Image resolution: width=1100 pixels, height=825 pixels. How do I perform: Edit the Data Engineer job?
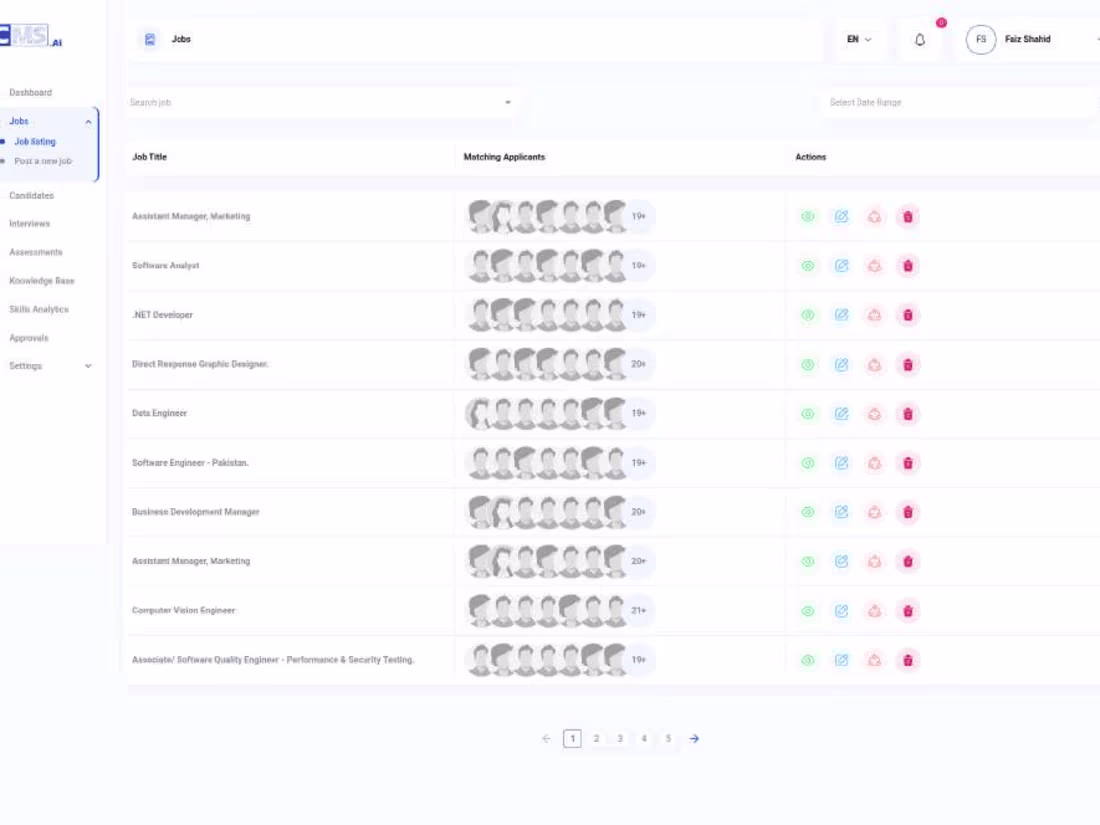click(841, 414)
